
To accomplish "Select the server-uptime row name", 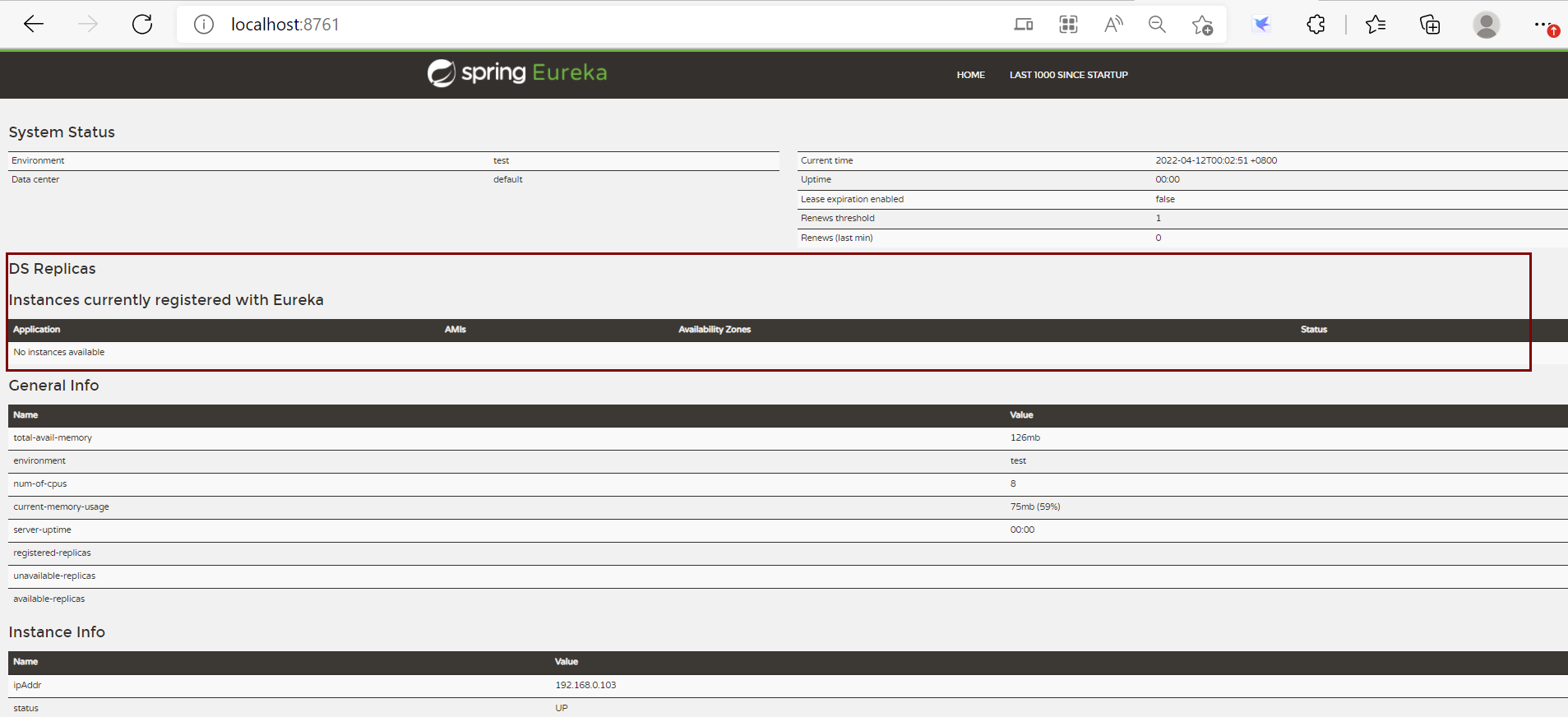I will point(42,530).
